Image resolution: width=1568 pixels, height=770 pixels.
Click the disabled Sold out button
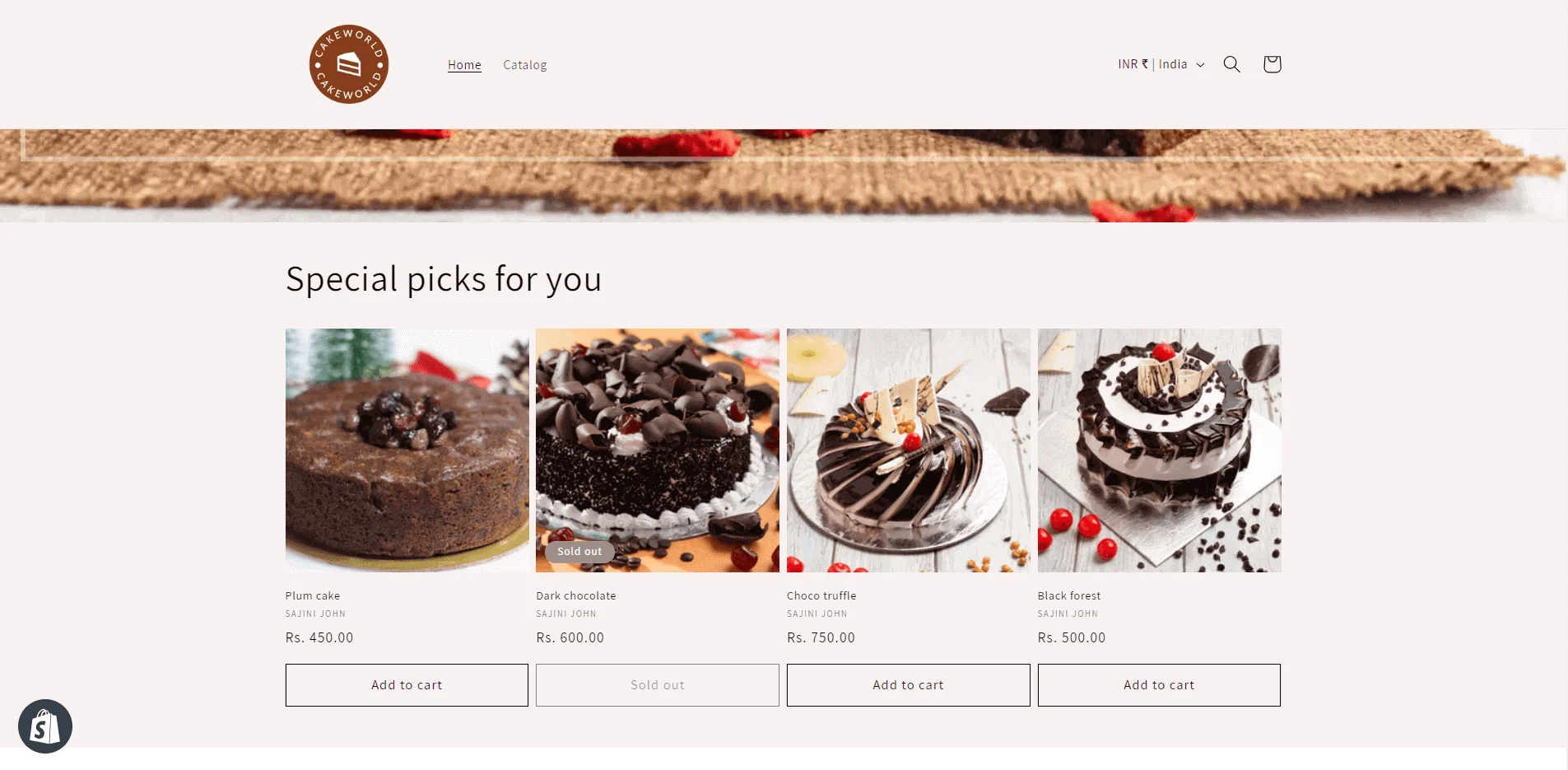(658, 685)
